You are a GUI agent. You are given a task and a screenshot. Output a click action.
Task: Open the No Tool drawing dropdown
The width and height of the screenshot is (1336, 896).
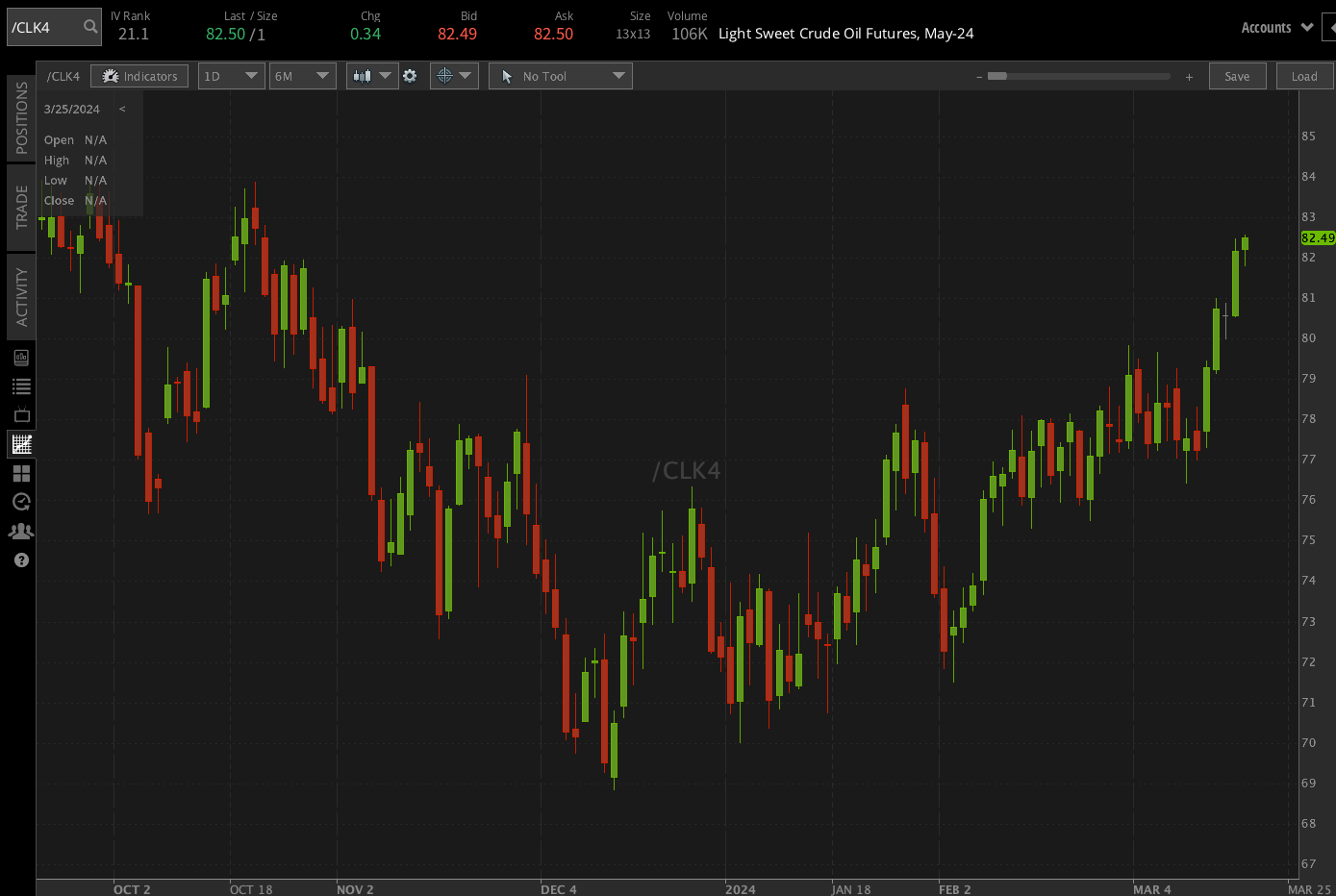(x=560, y=75)
